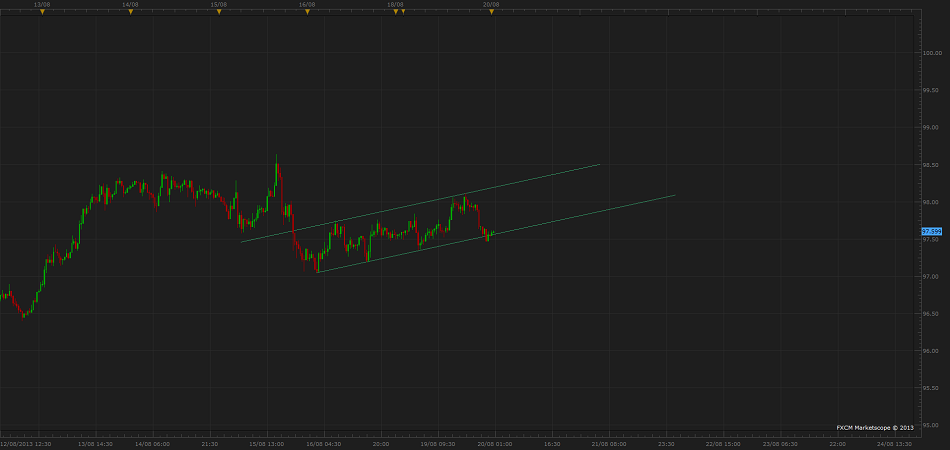
Task: Click the 15/08 day marker triangle
Action: click(x=218, y=12)
